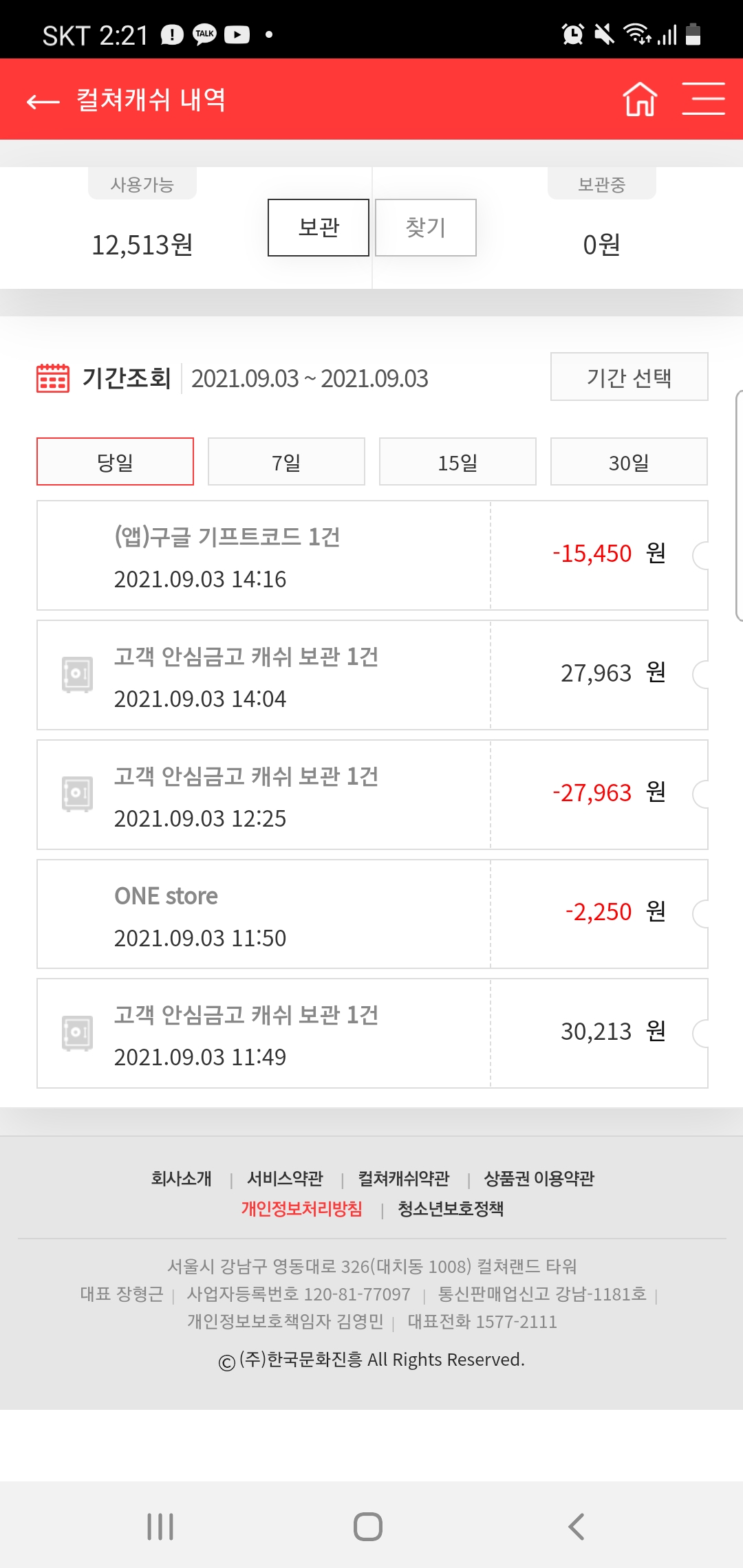Open the hamburger menu
The width and height of the screenshot is (743, 1568).
(x=703, y=99)
